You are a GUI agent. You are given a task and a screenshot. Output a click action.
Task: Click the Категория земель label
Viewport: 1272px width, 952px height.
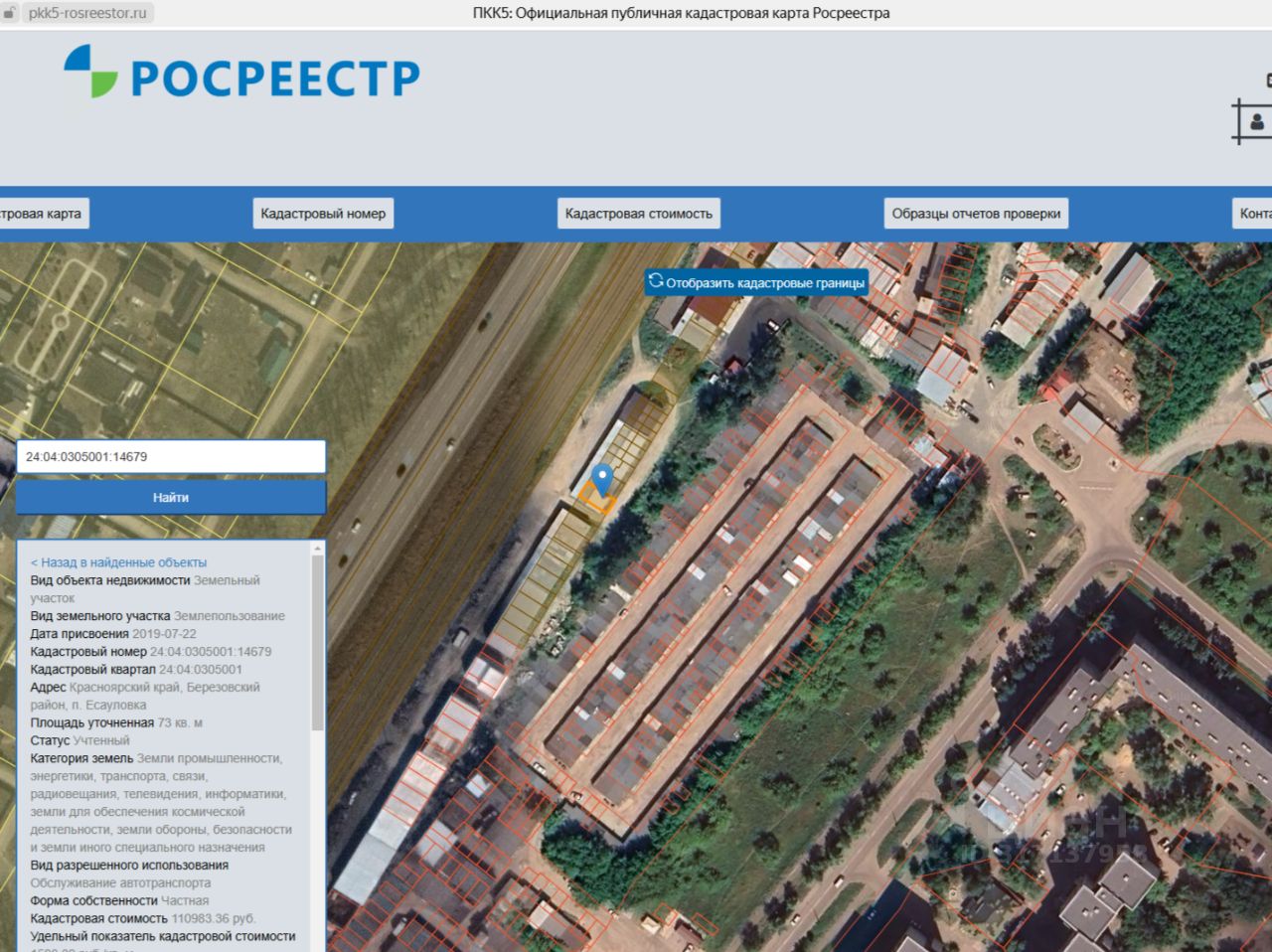click(81, 759)
